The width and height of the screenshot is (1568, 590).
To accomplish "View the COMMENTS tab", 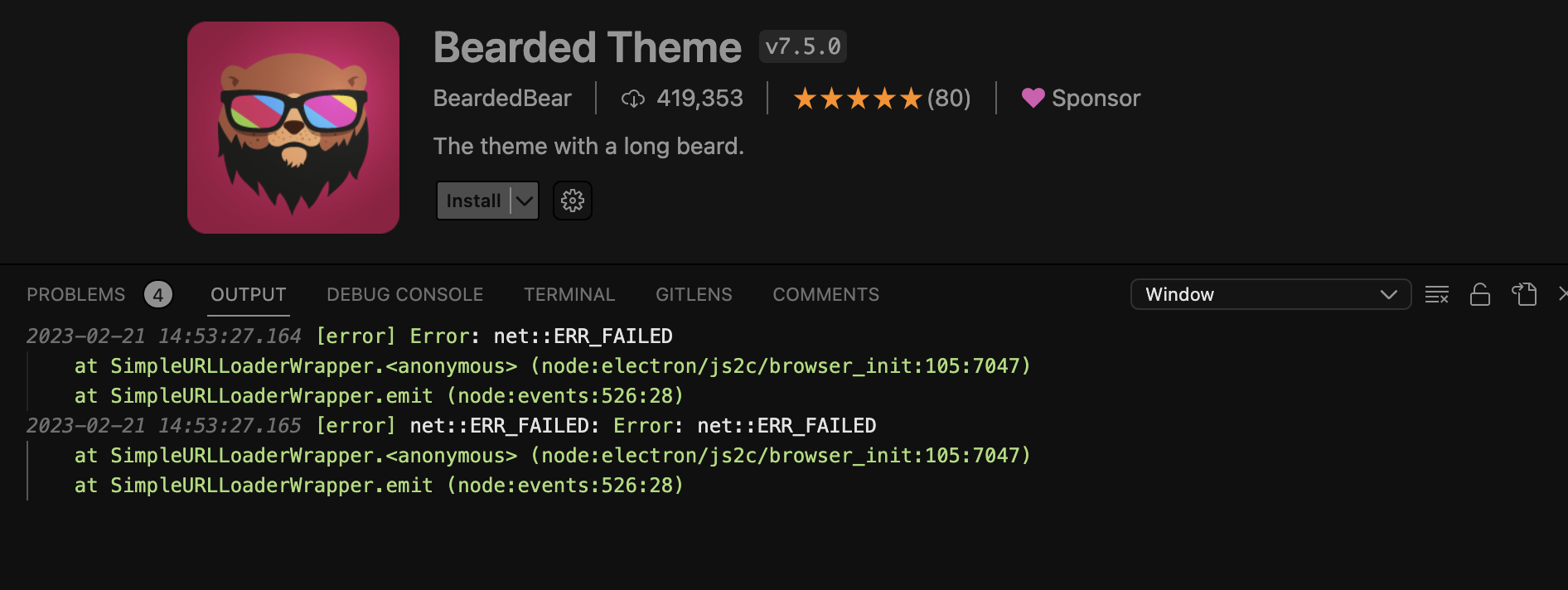I will (825, 294).
